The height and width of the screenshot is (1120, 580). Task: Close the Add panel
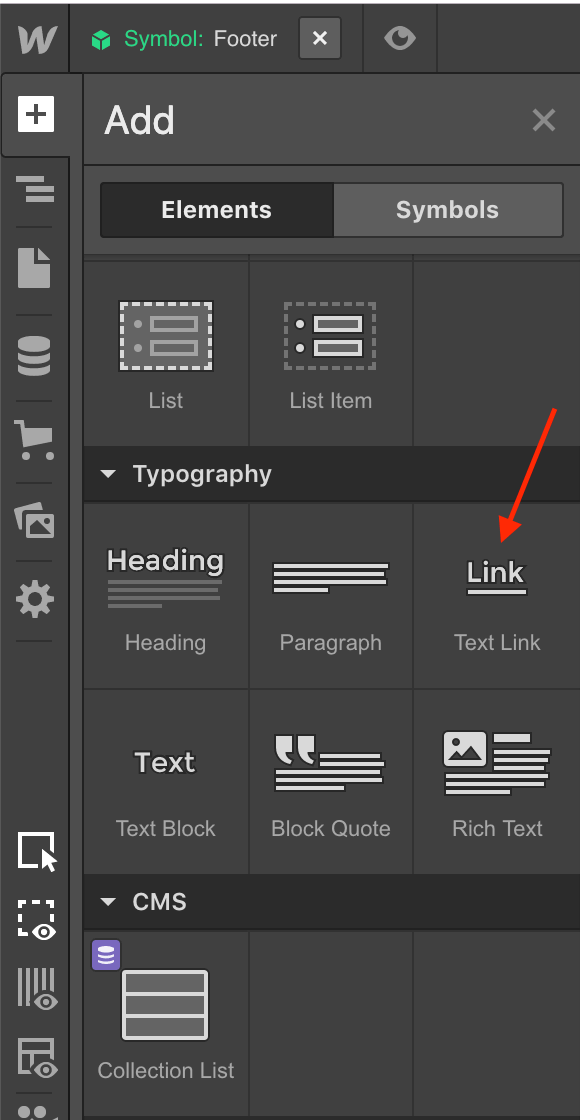pos(544,120)
